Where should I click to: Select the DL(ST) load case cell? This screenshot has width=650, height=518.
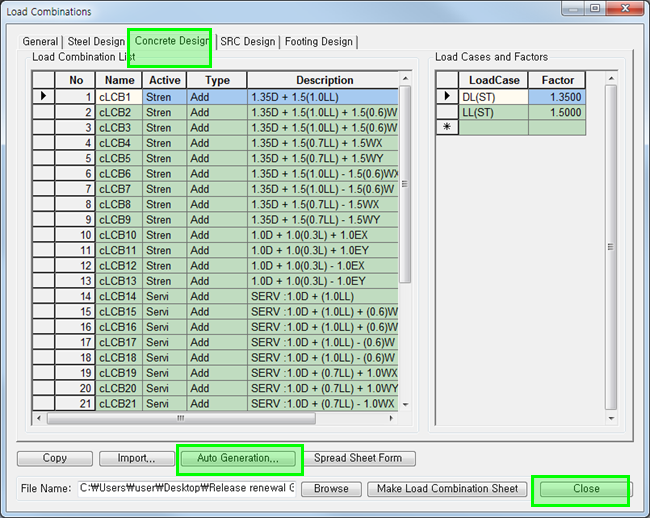493,97
